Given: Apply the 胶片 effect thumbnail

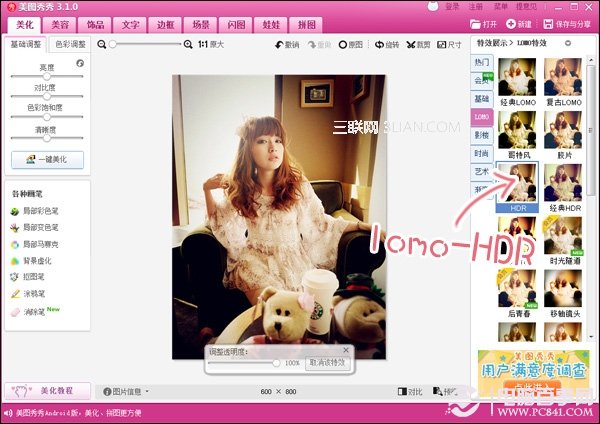Looking at the screenshot, I should pyautogui.click(x=563, y=130).
